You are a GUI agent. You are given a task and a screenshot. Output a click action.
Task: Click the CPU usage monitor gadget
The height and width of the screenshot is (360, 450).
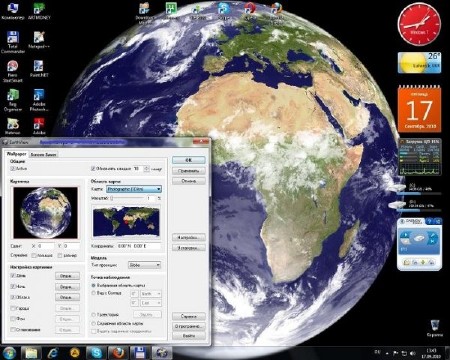coord(420,157)
